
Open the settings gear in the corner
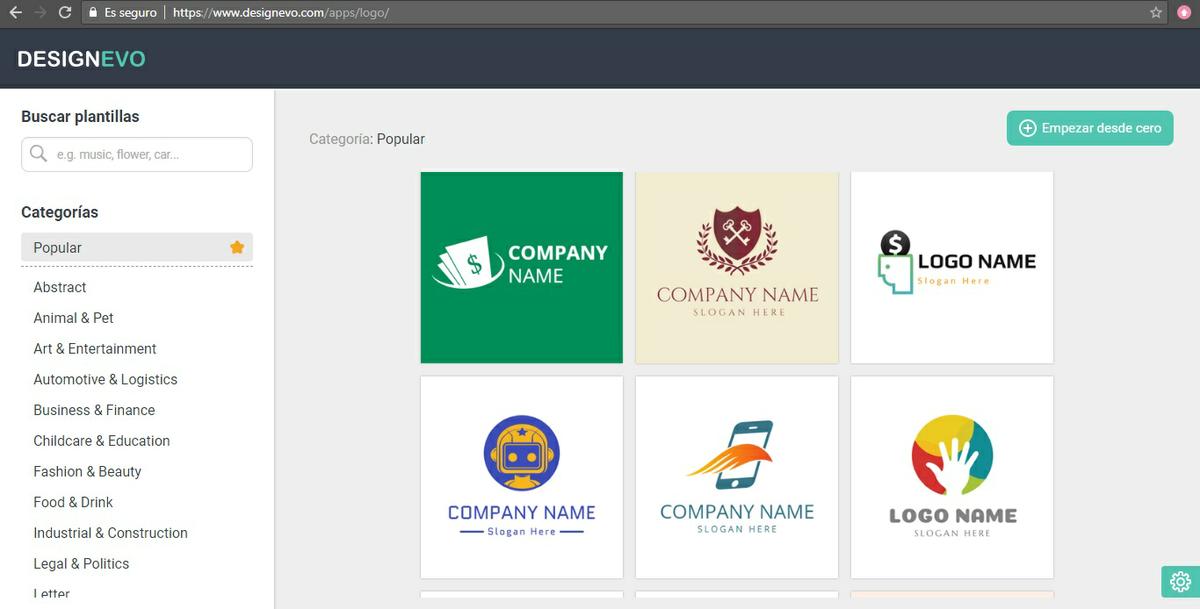pyautogui.click(x=1180, y=581)
